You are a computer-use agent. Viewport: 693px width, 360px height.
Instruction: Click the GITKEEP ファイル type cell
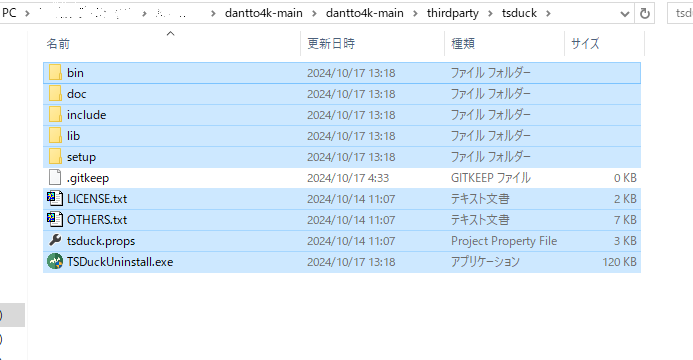(491, 178)
